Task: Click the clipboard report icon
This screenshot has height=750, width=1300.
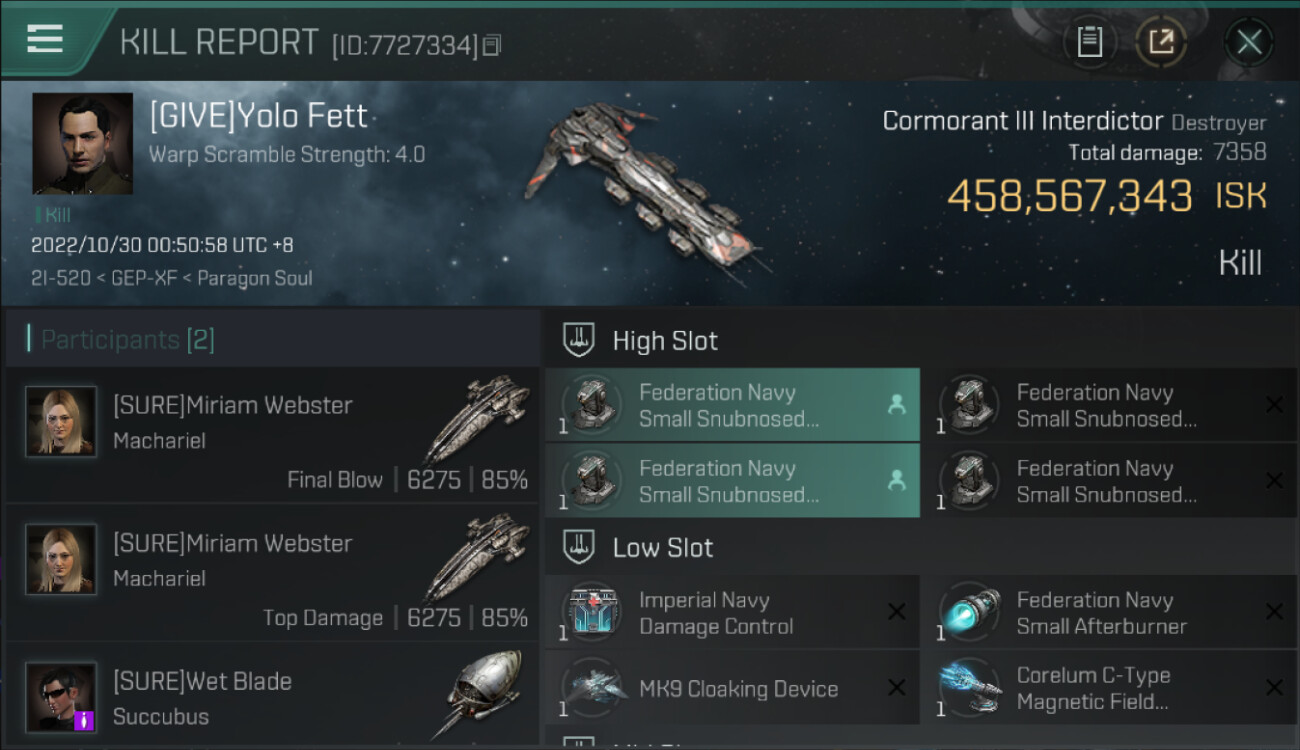Action: 1089,42
